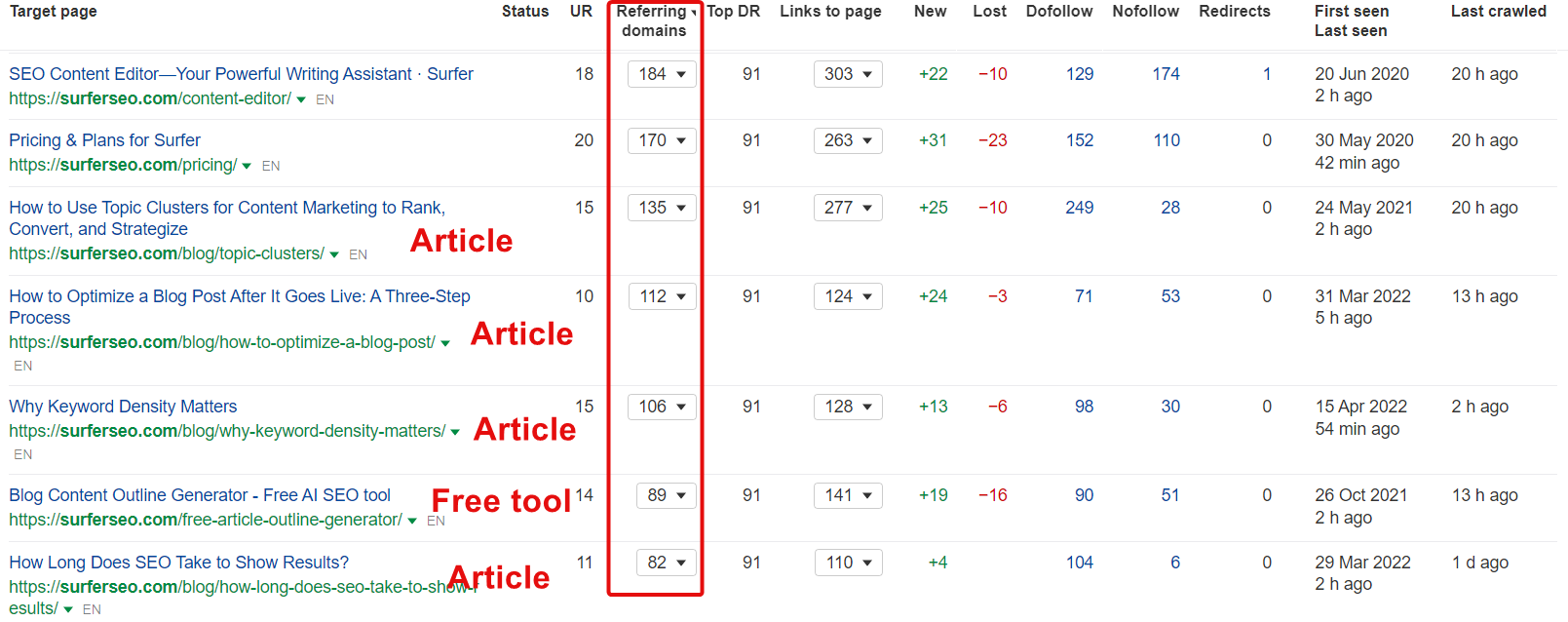Click dofollow count 152
Viewport: 1568px width, 622px height.
click(x=1080, y=140)
